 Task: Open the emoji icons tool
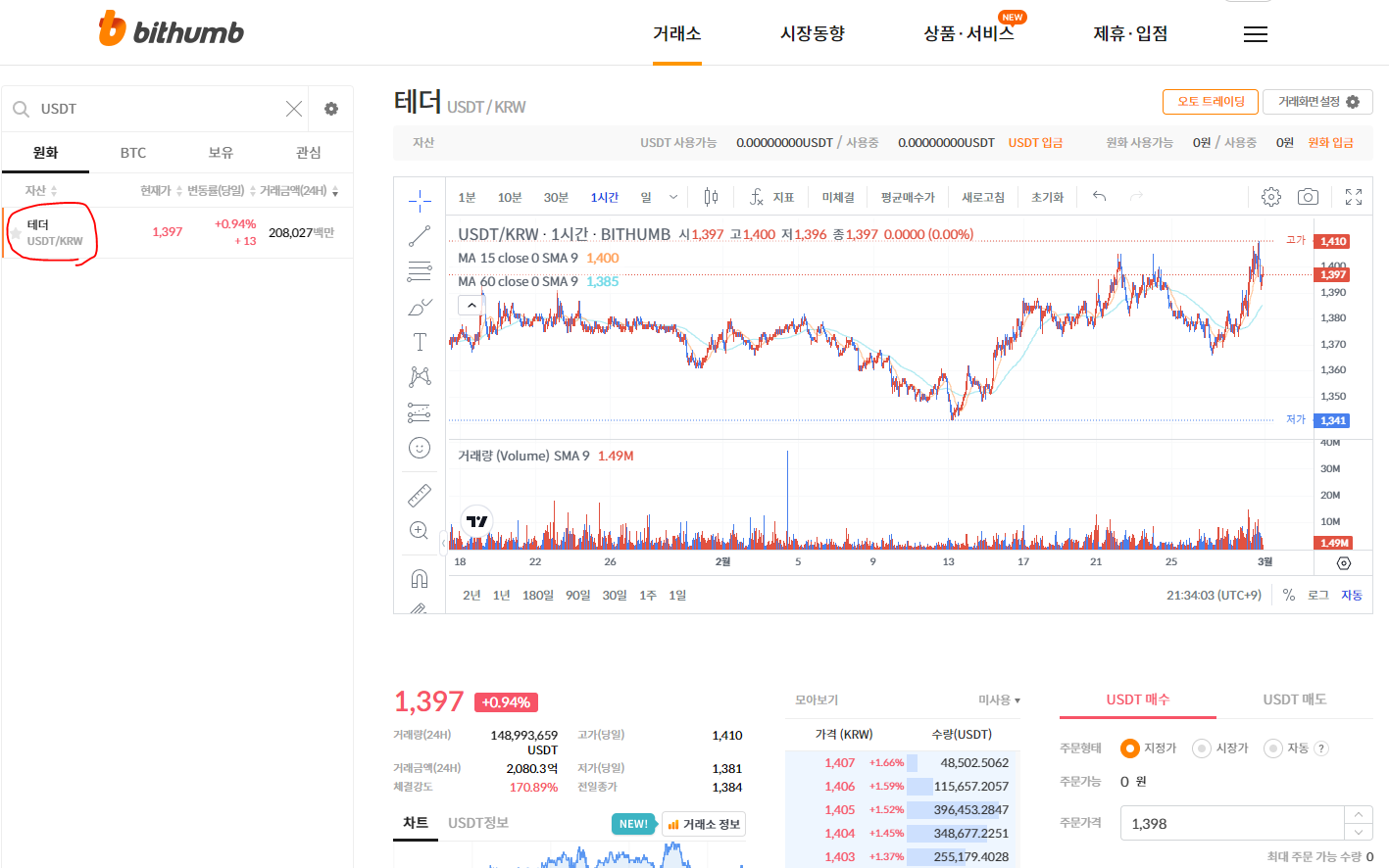(420, 448)
